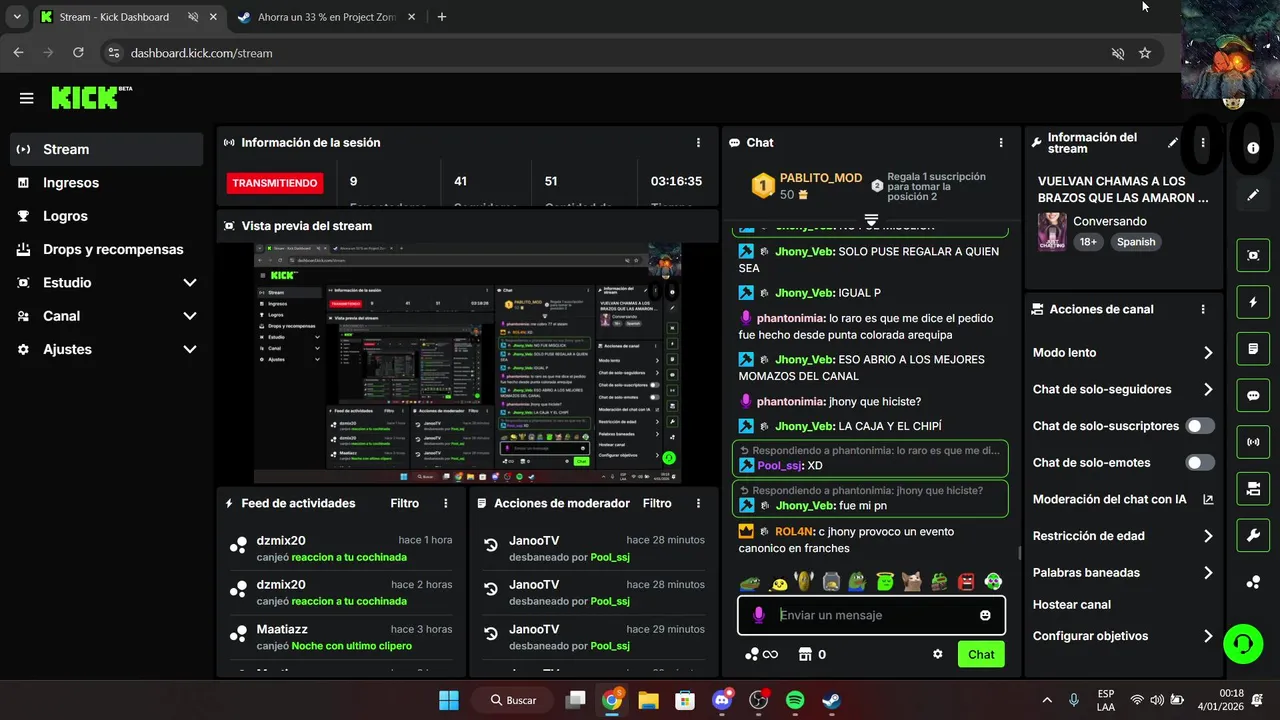Open chat settings gear icon
Viewport: 1280px width, 720px height.
[938, 654]
